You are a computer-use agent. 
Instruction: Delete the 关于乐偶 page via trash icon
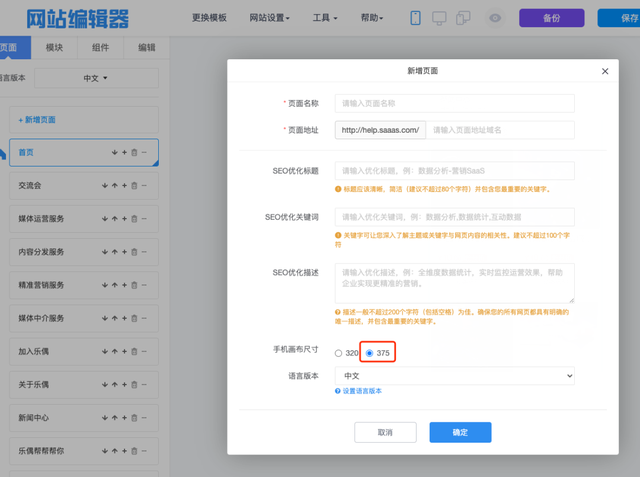[x=135, y=384]
